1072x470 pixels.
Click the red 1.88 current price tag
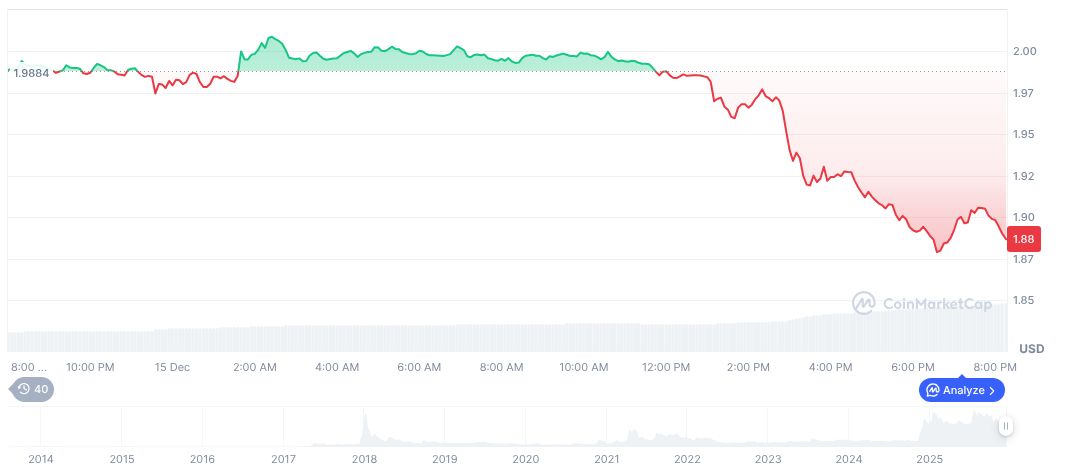click(1025, 239)
